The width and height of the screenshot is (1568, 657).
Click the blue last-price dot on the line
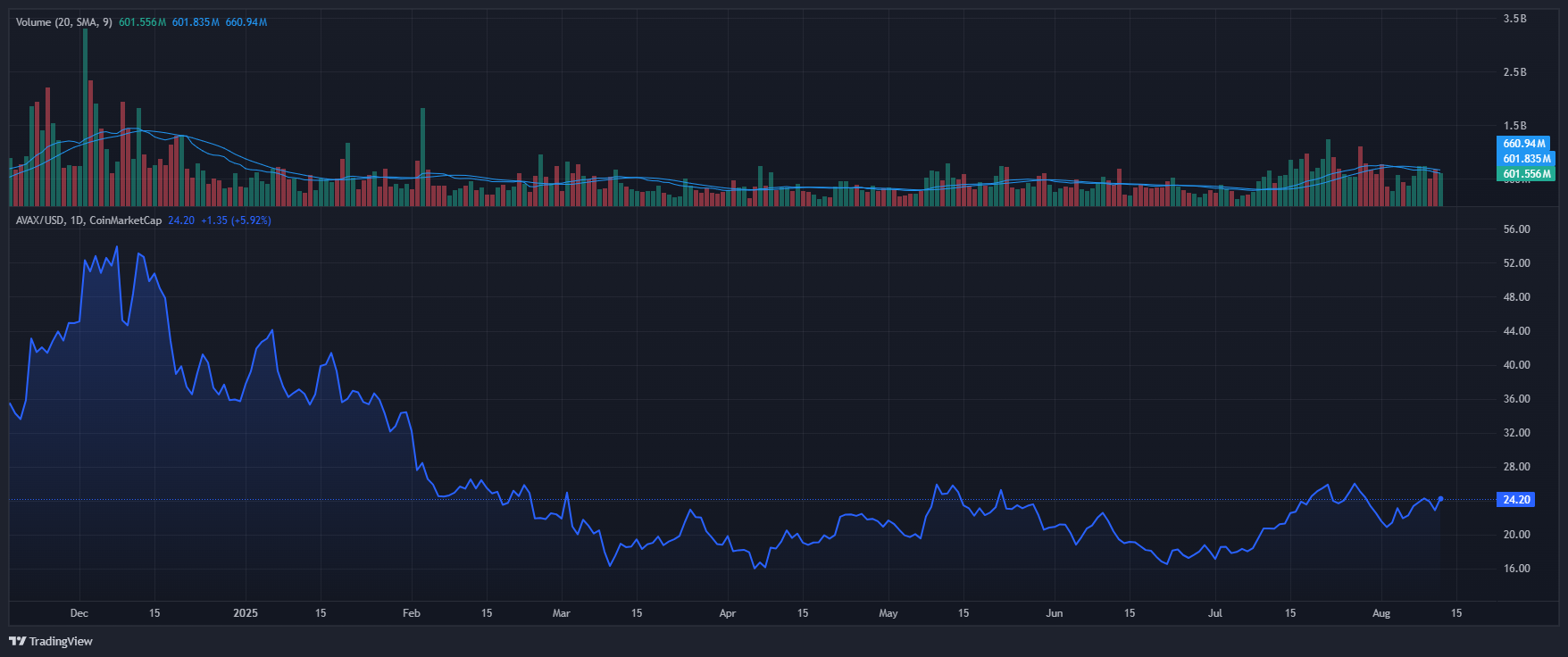tap(1440, 499)
